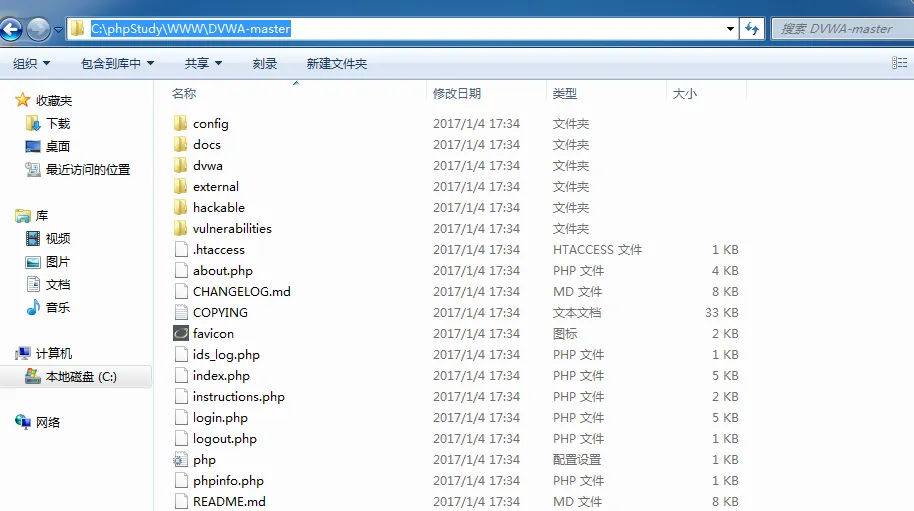Image resolution: width=914 pixels, height=511 pixels.
Task: Open the 视频 library
Action: pos(58,238)
